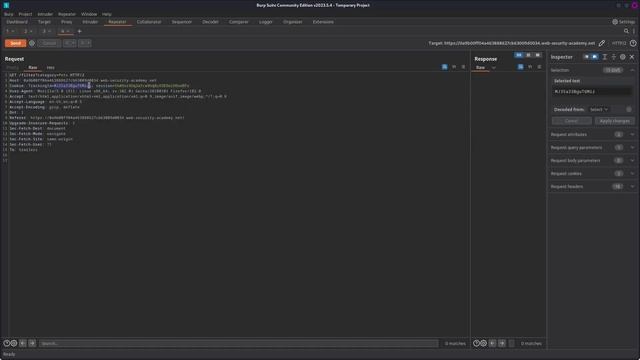Click the request Search input field

pos(238,344)
